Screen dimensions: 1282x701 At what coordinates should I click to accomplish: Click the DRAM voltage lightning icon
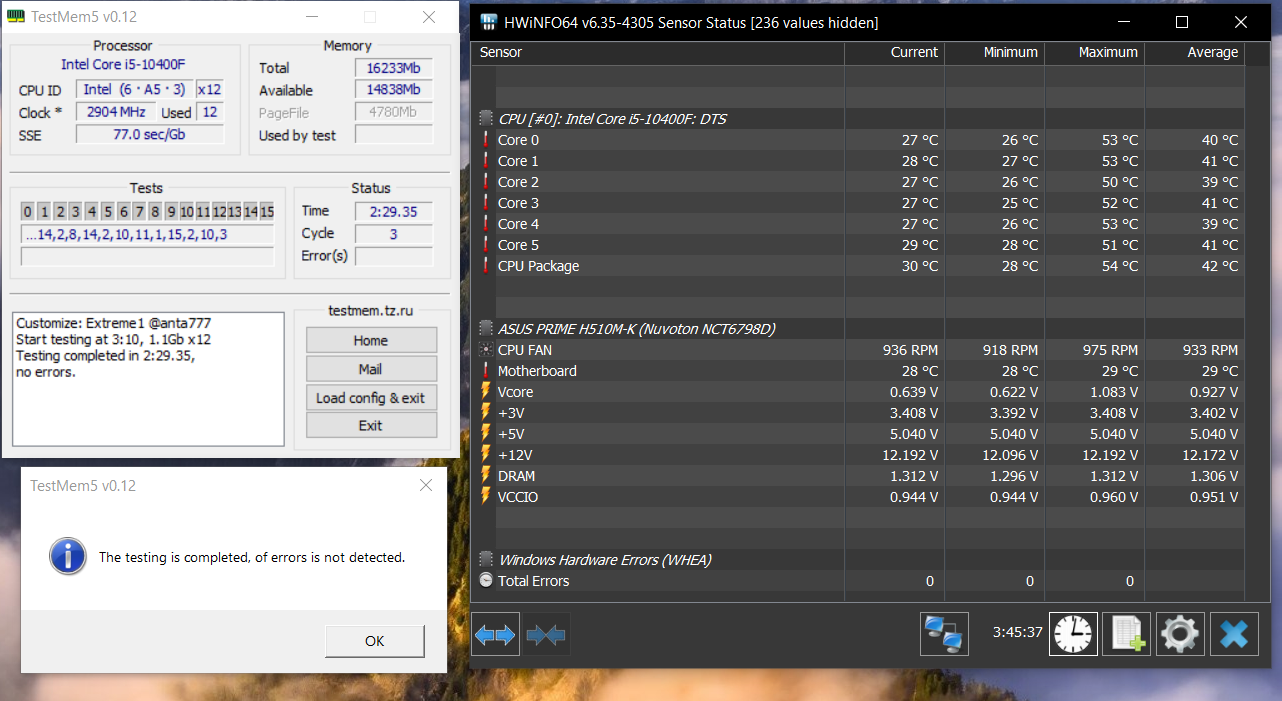tap(486, 476)
